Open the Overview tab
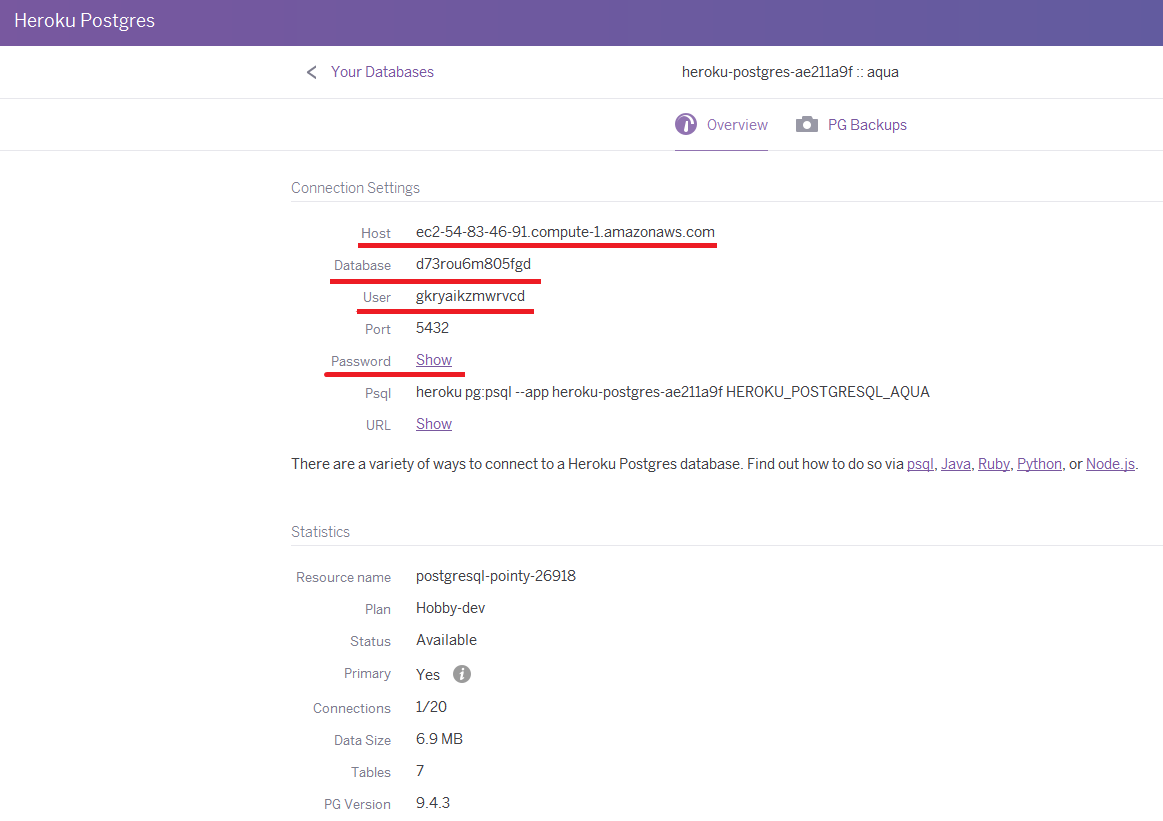The image size is (1163, 821). click(x=721, y=125)
